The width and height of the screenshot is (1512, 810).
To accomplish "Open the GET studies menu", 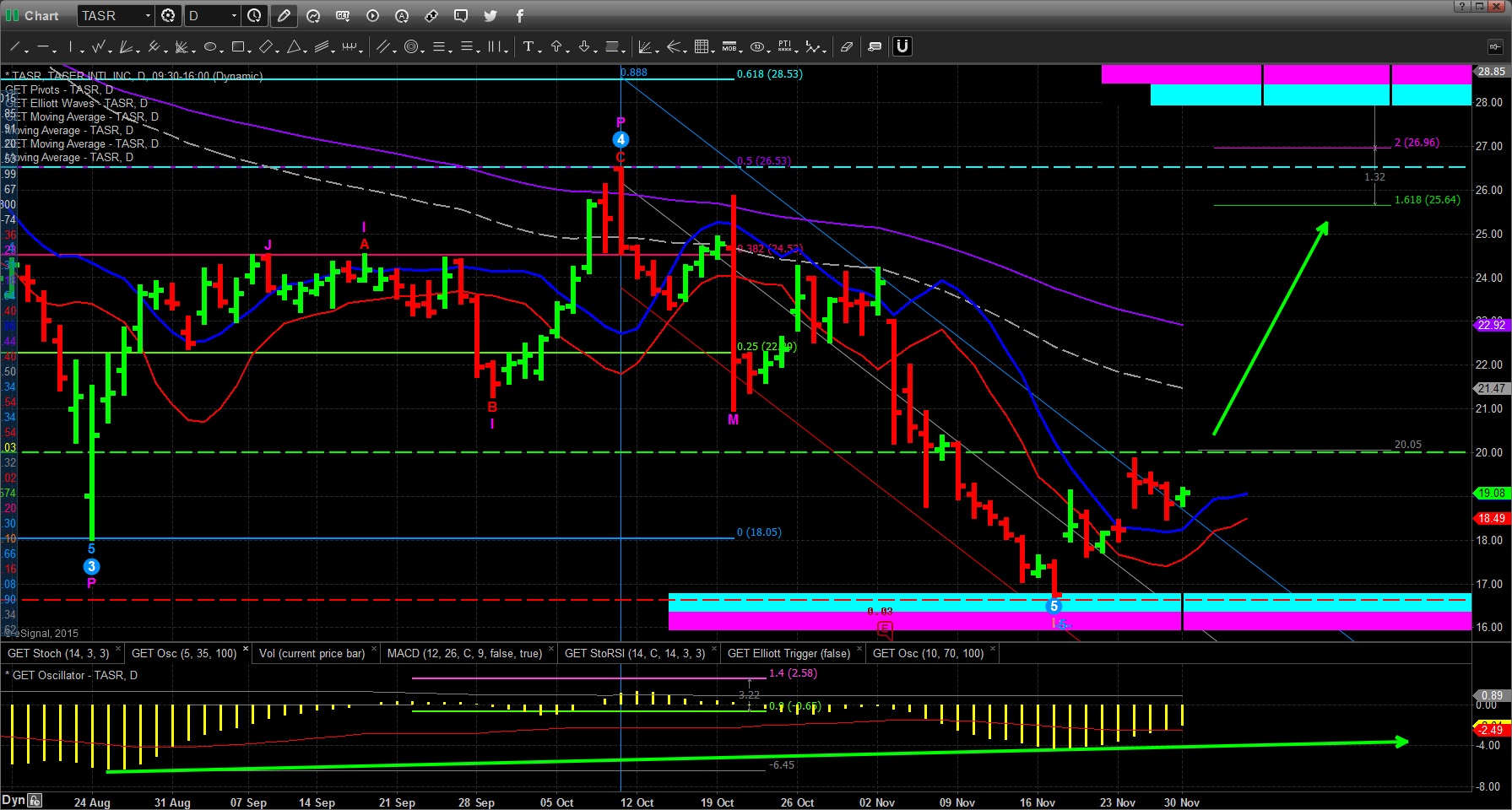I will (343, 15).
